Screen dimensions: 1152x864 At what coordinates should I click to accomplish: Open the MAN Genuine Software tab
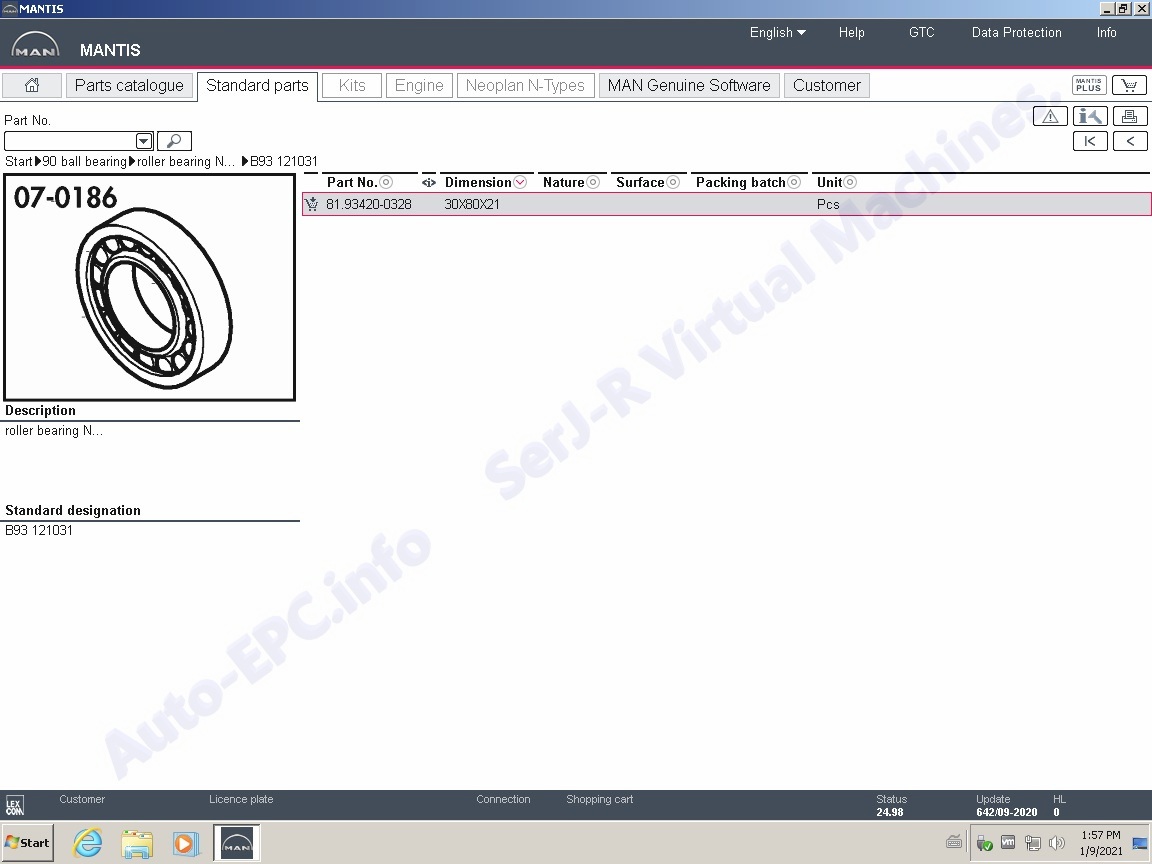tap(689, 85)
